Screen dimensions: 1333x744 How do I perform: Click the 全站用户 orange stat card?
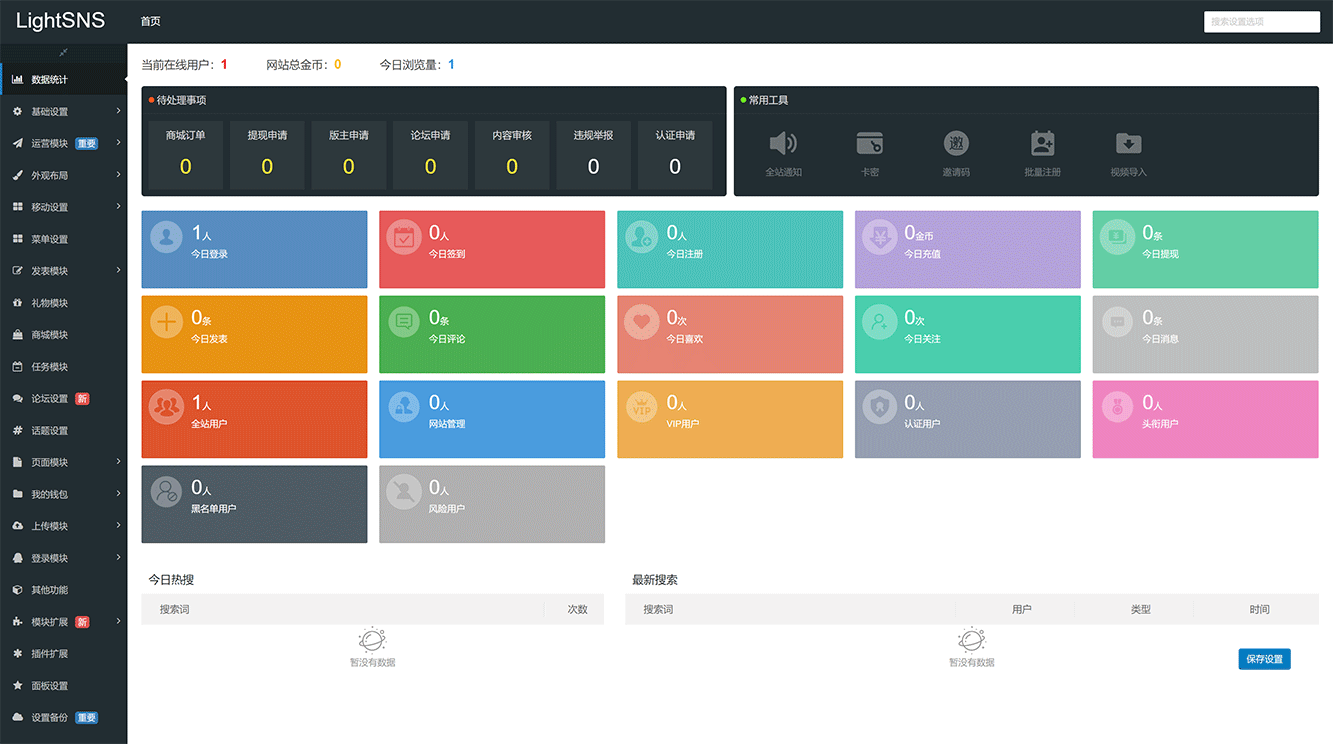254,419
